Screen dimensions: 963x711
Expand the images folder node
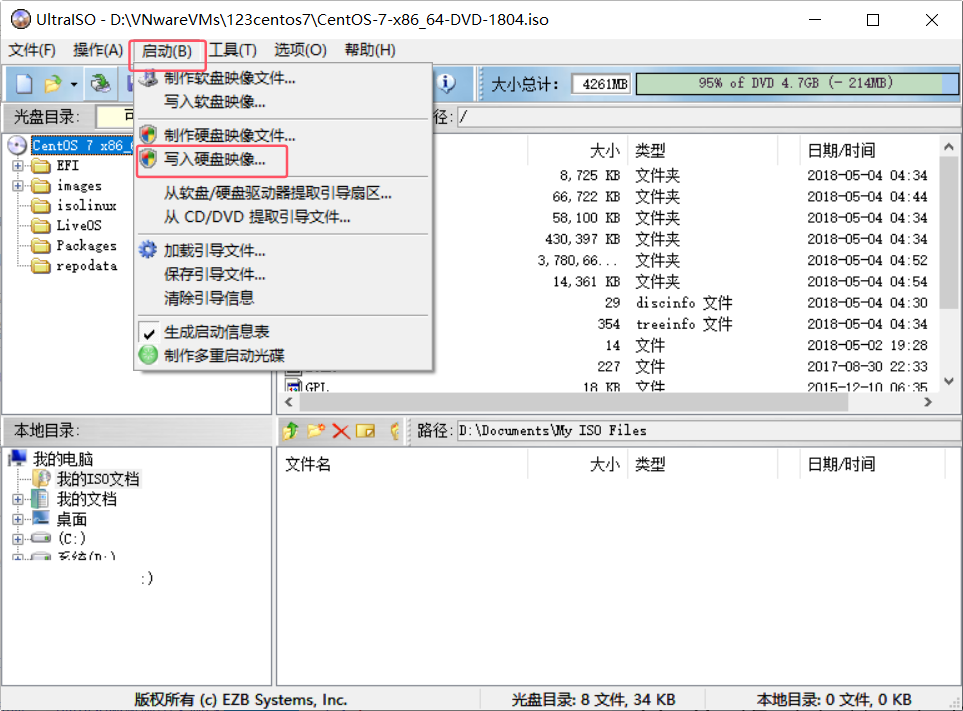click(x=18, y=185)
